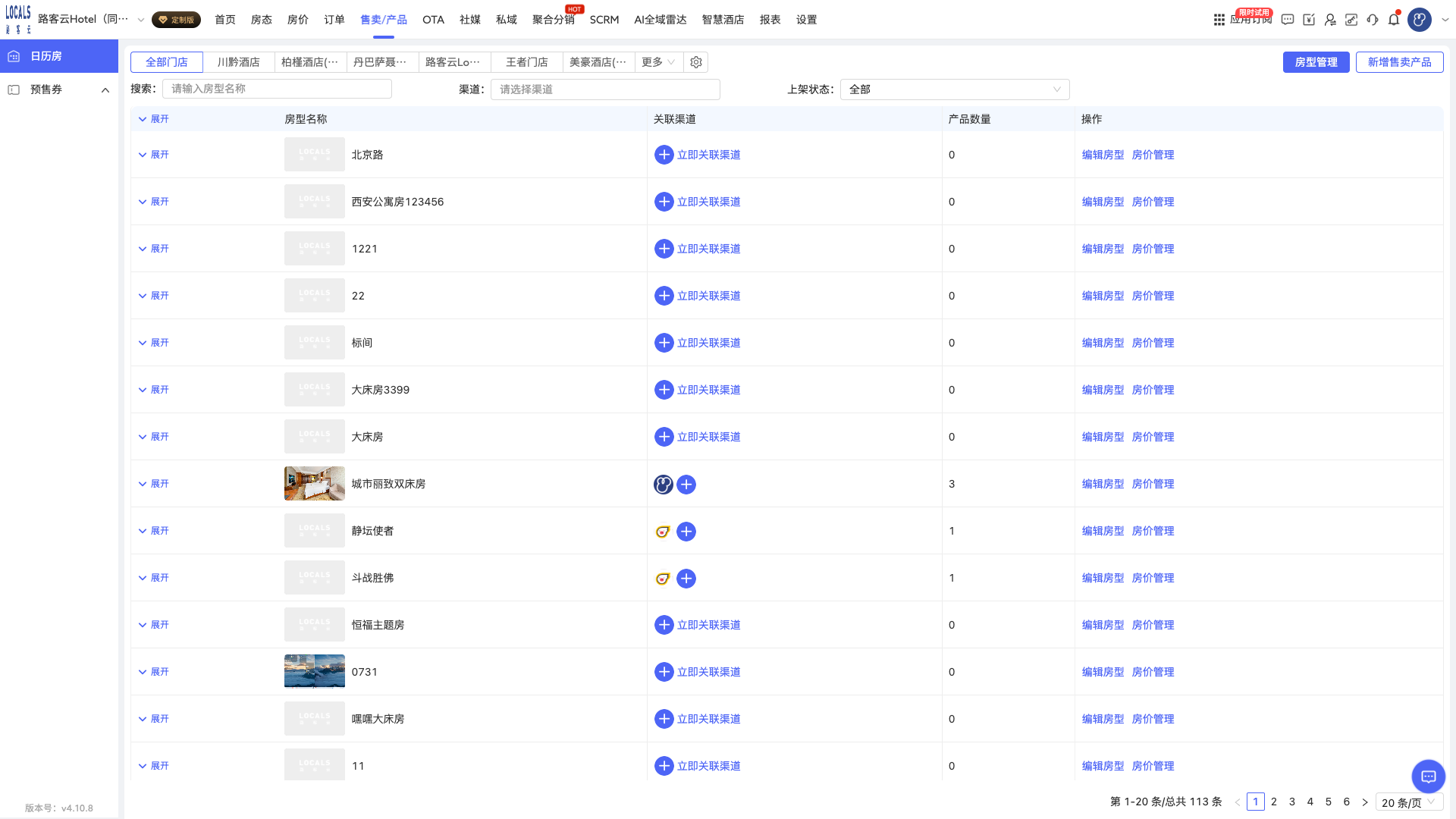Click the 日历房 sidebar icon
The width and height of the screenshot is (1456, 819).
(14, 56)
